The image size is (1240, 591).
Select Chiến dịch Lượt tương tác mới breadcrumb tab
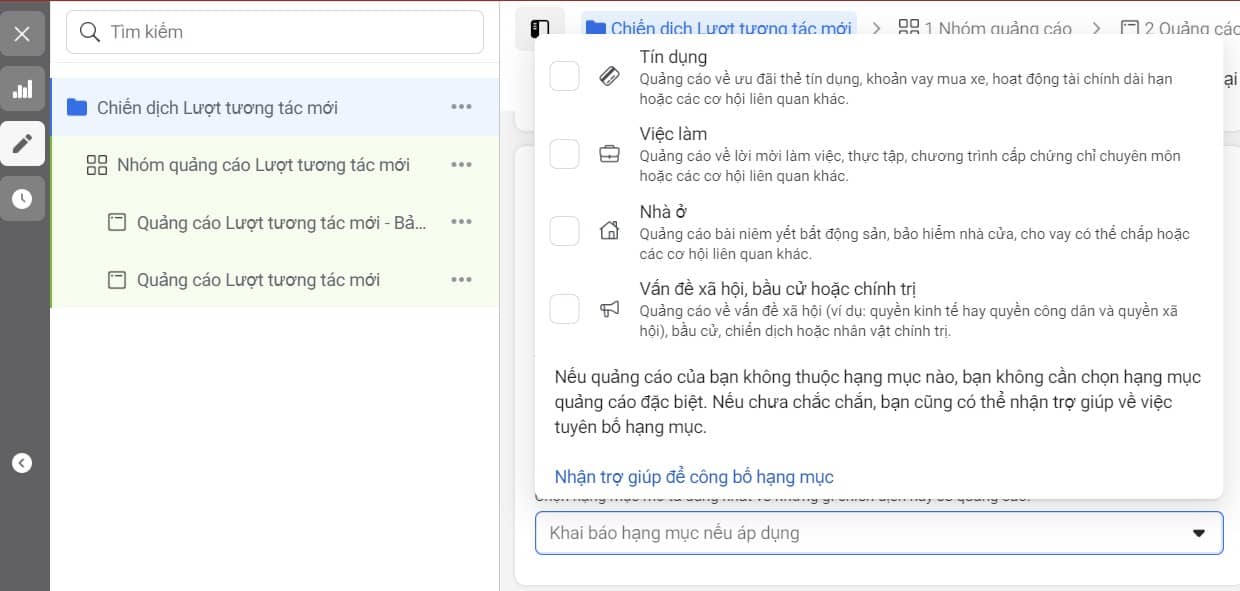coord(718,28)
